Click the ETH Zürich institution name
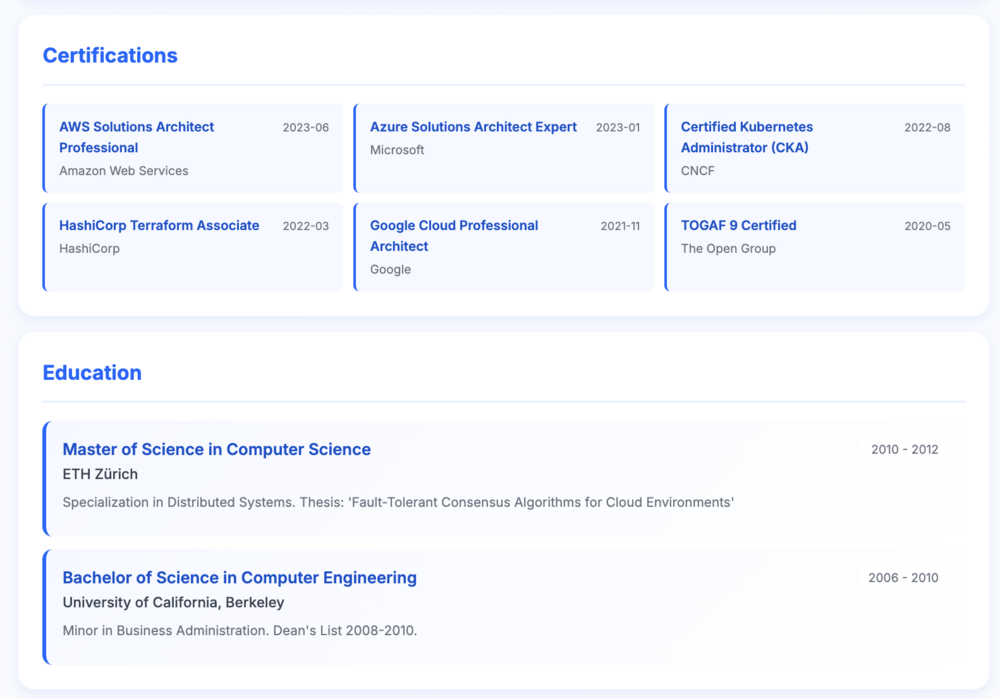1000x699 pixels. (x=100, y=474)
